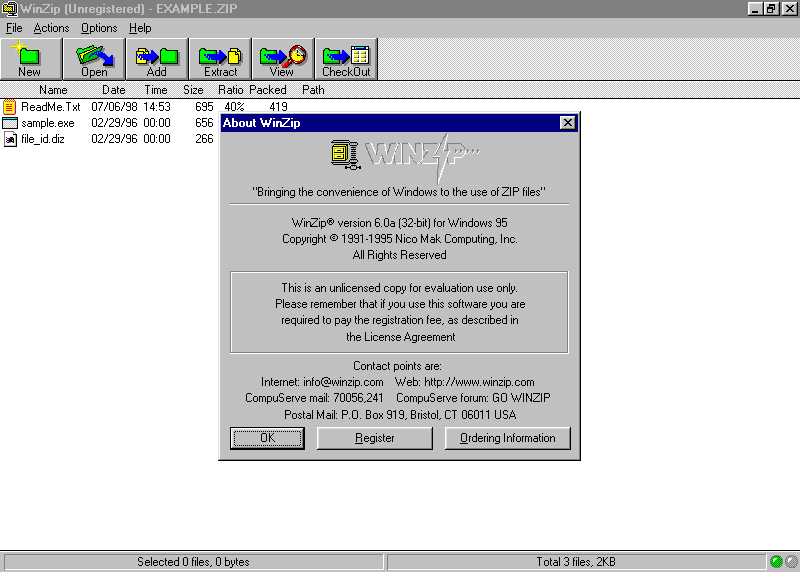Click the 02/29/96 date of sample.exe
The height and width of the screenshot is (572, 800).
click(x=114, y=123)
